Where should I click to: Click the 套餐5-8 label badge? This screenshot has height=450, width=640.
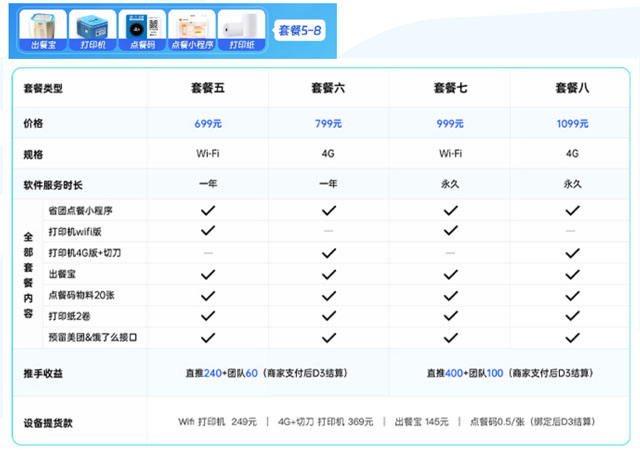pyautogui.click(x=300, y=30)
